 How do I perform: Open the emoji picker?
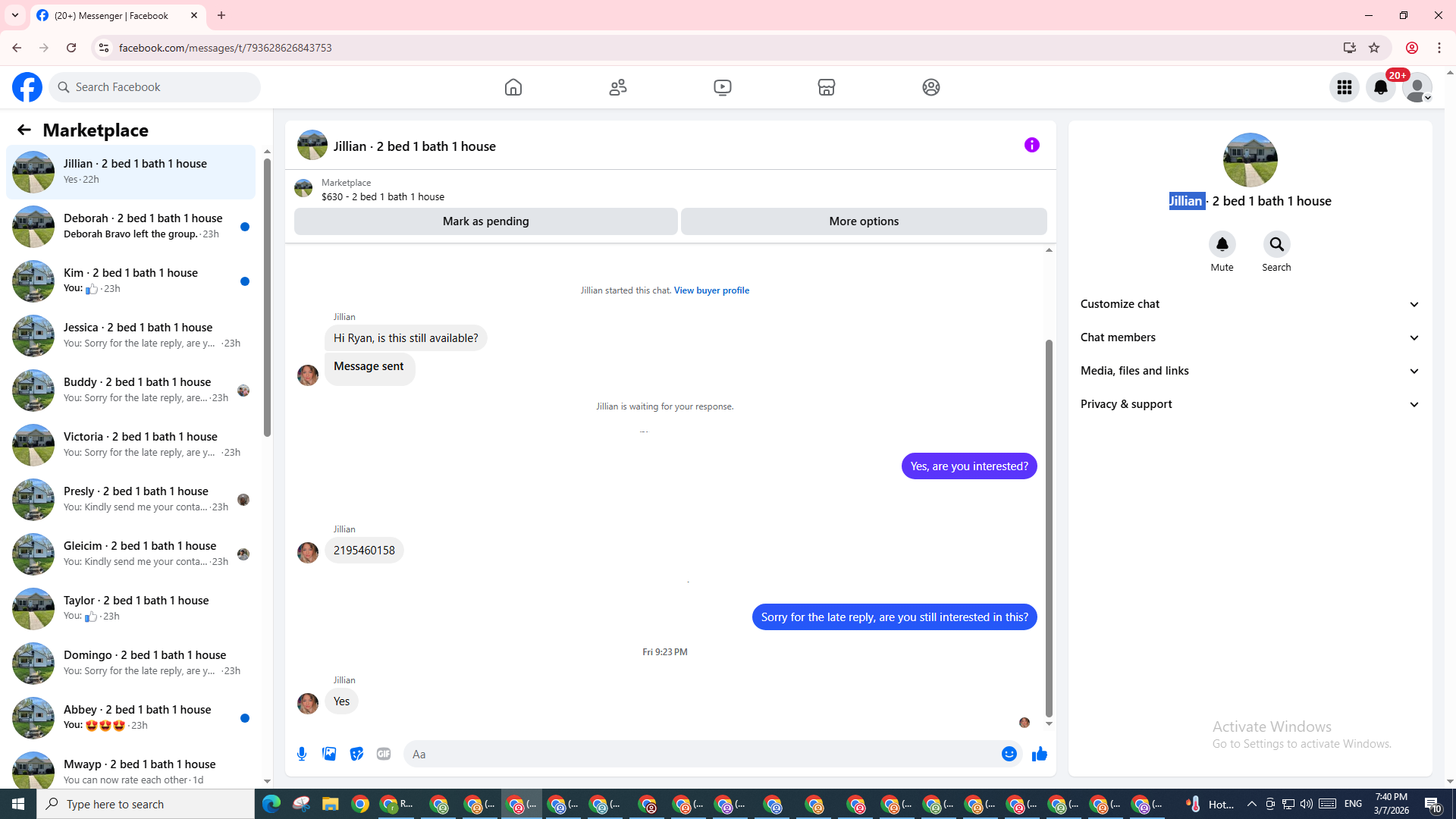[x=1009, y=754]
